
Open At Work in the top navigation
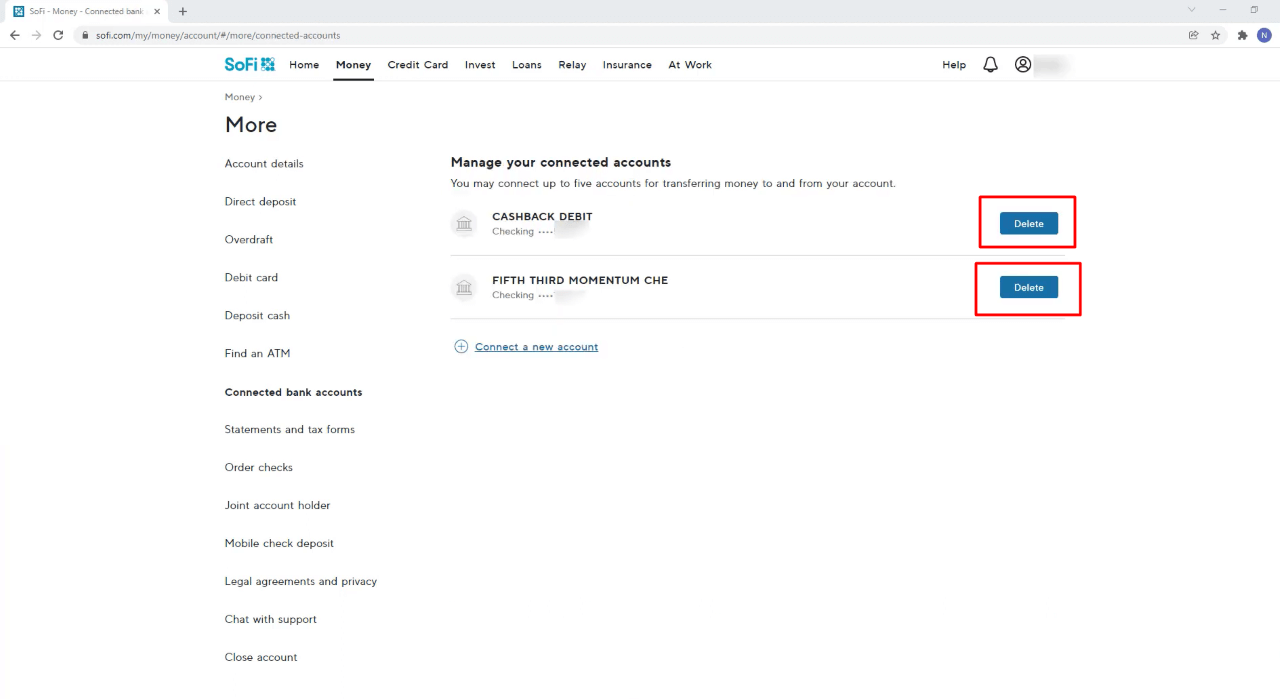(690, 65)
